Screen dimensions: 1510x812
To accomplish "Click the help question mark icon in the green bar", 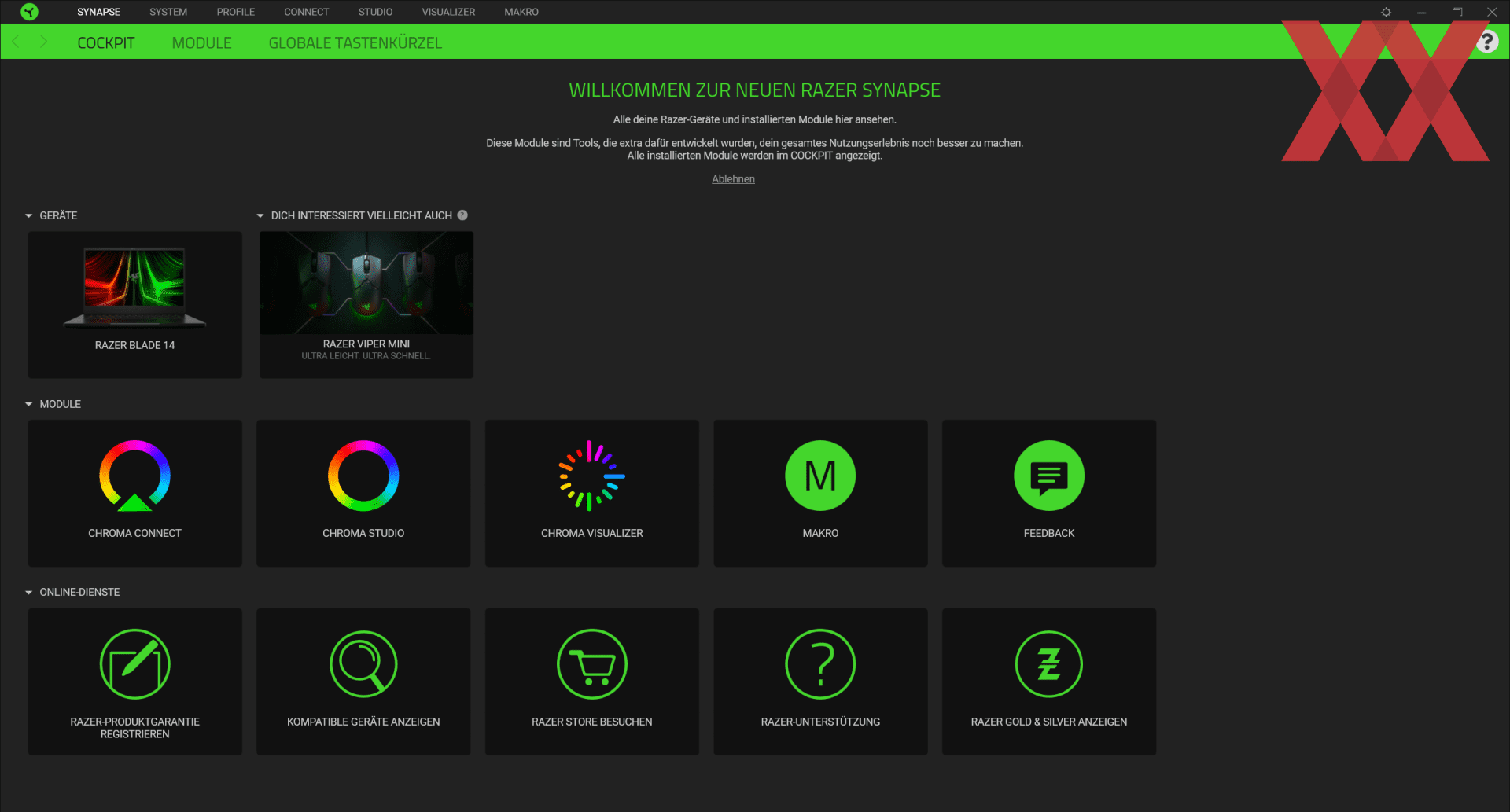I will (1486, 42).
